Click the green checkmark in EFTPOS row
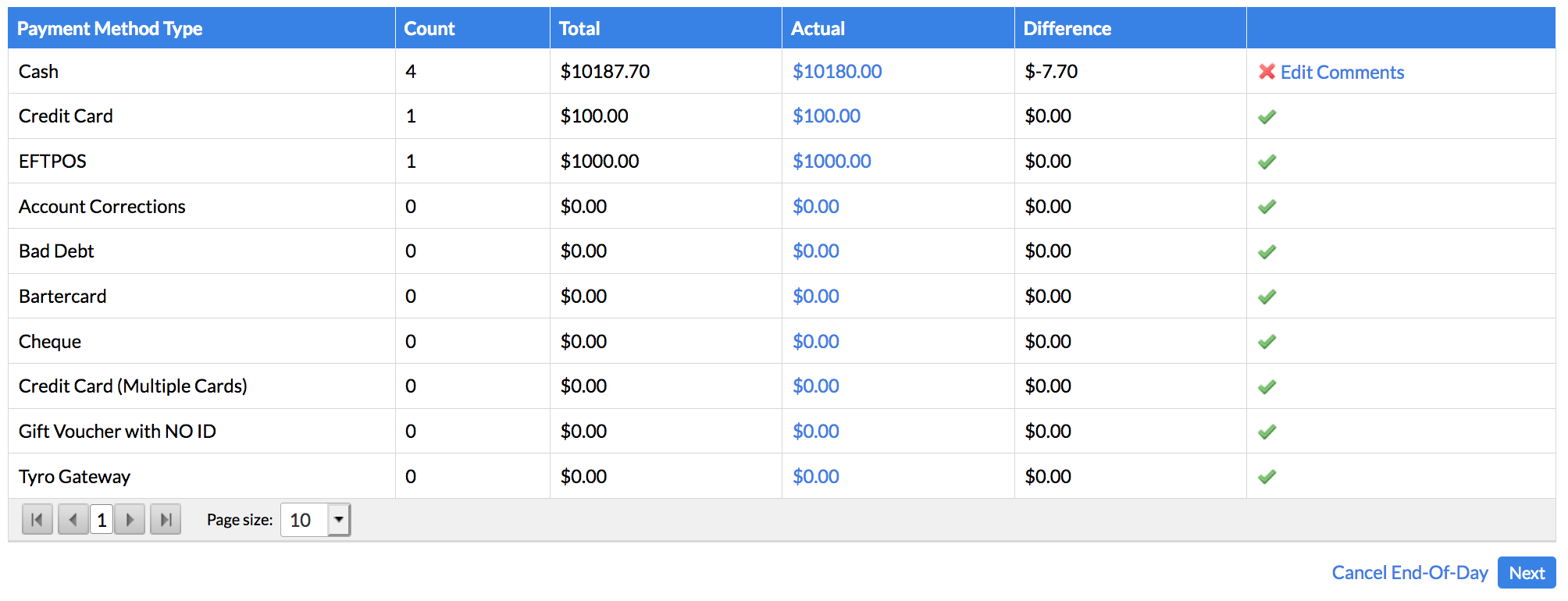 point(1267,162)
